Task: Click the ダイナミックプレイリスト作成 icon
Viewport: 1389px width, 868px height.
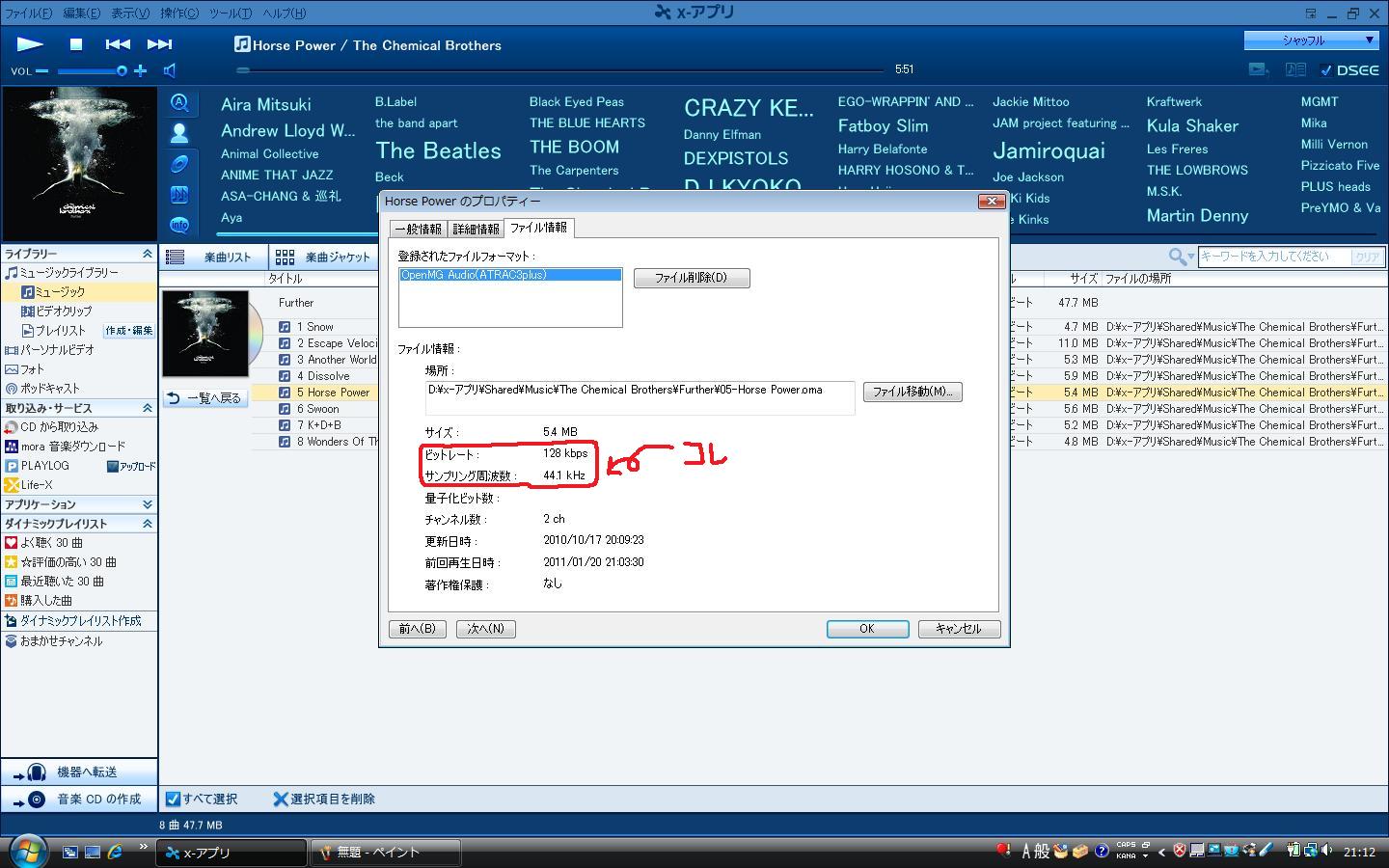Action: click(x=12, y=621)
